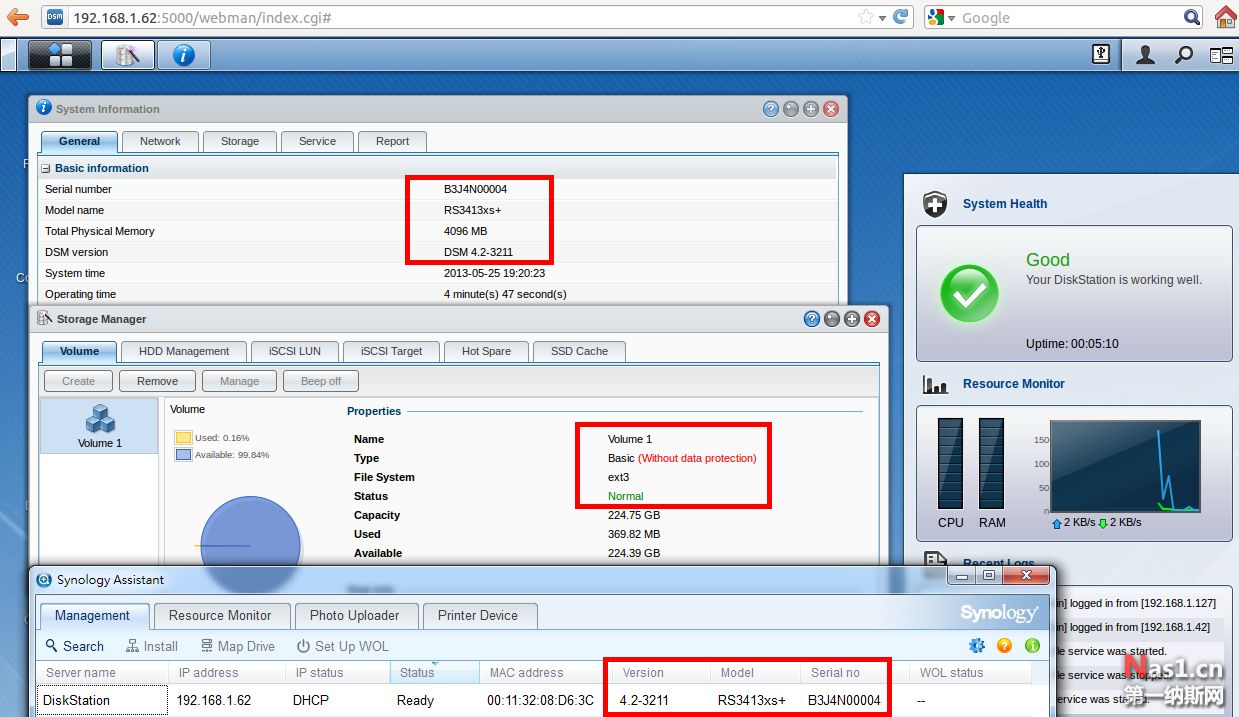
Task: Open Storage Manager from the DSM taskbar
Action: click(x=127, y=55)
